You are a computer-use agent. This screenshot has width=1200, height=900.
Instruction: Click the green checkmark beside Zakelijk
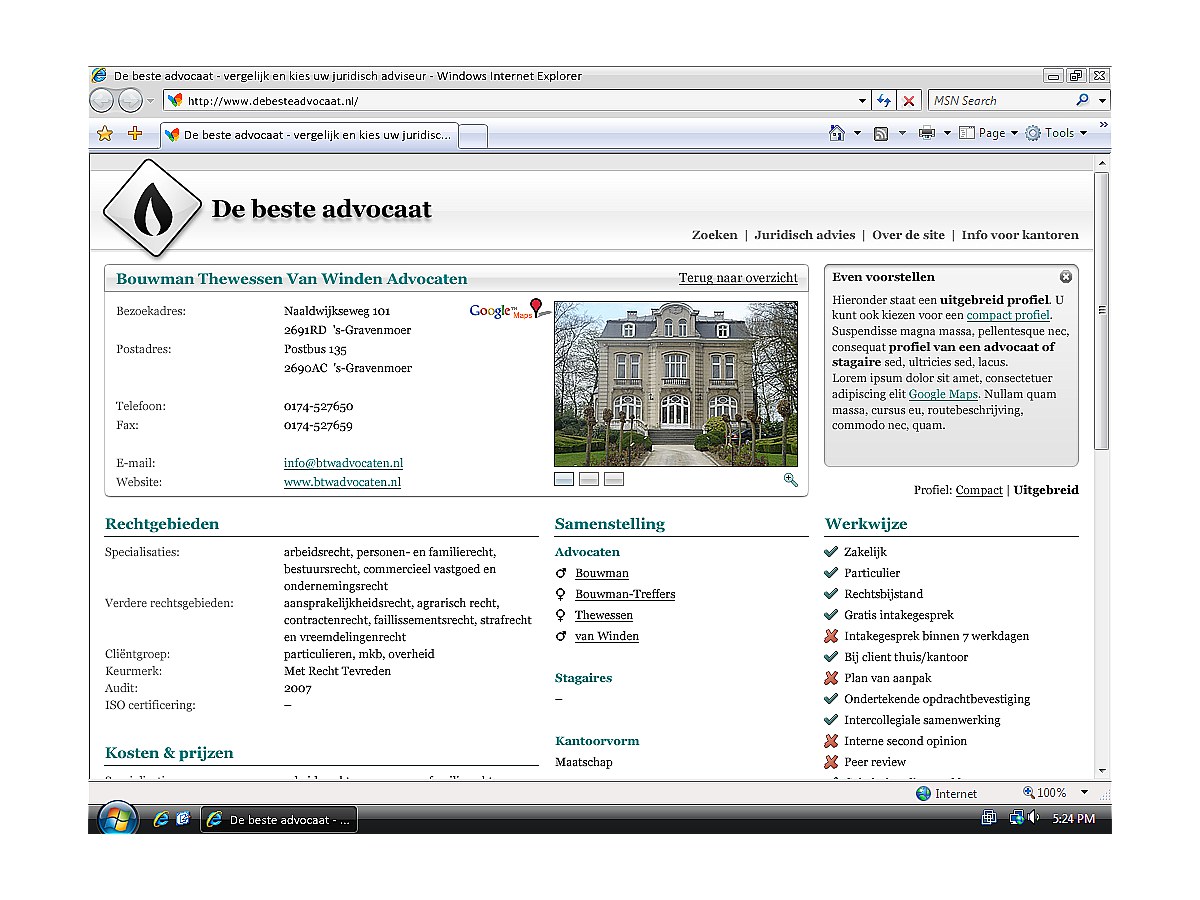pyautogui.click(x=832, y=551)
